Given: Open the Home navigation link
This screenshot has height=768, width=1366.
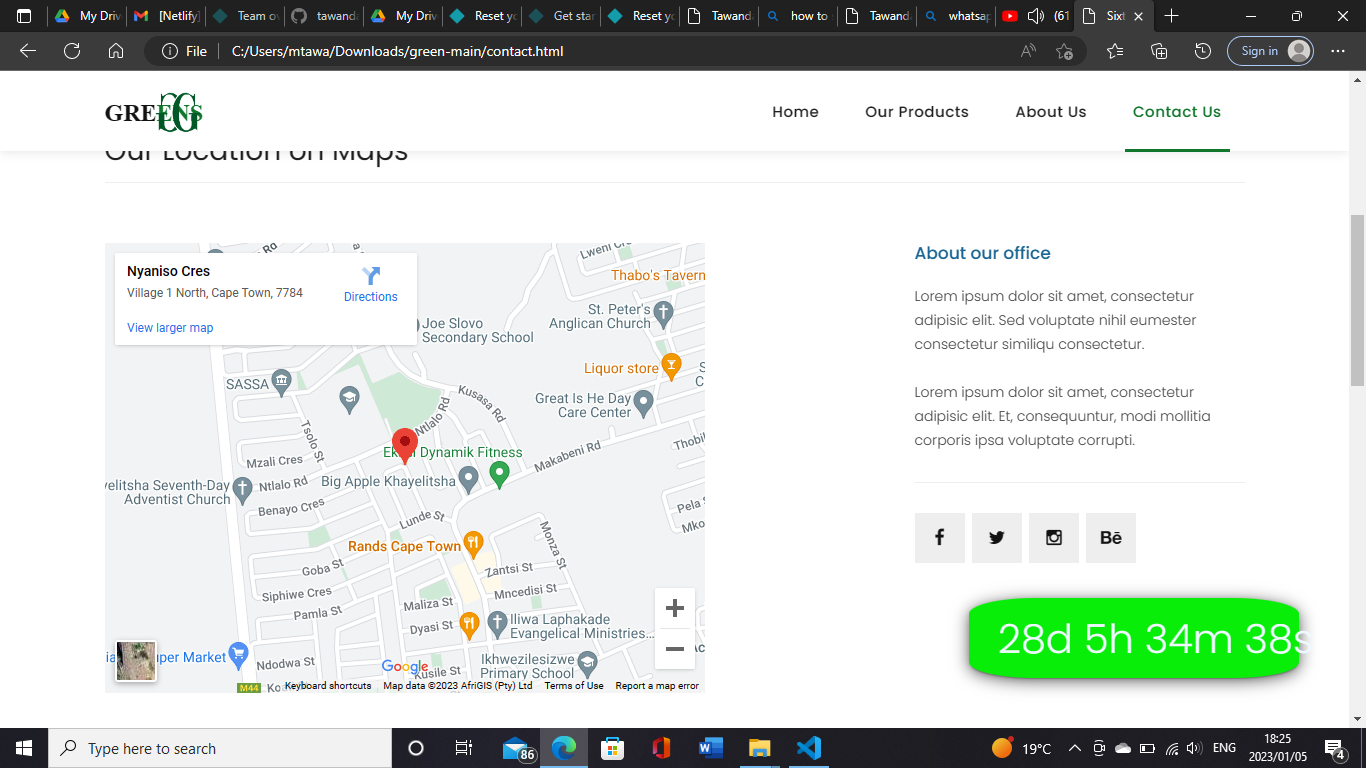Looking at the screenshot, I should 795,112.
